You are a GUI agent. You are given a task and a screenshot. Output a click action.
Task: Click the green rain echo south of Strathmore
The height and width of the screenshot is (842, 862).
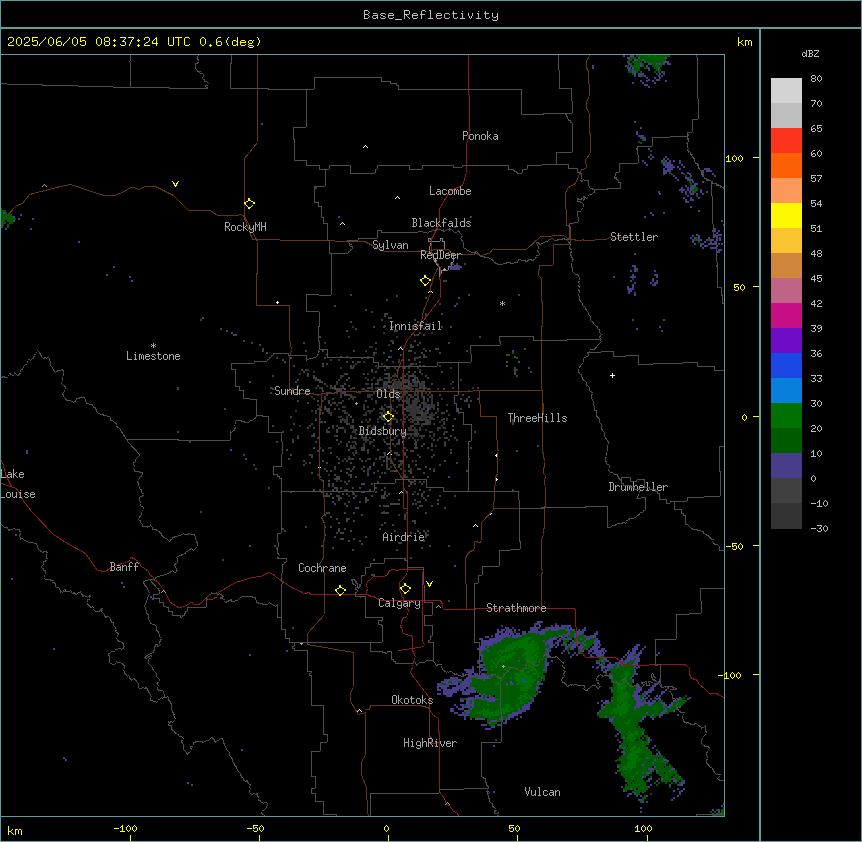[511, 676]
